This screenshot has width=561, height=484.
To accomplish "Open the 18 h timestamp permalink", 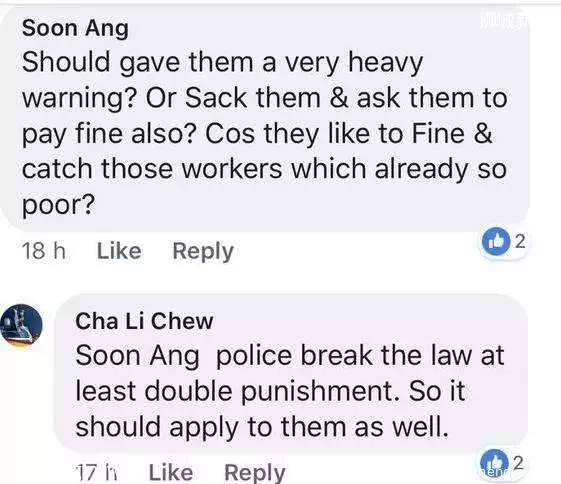I will [44, 251].
